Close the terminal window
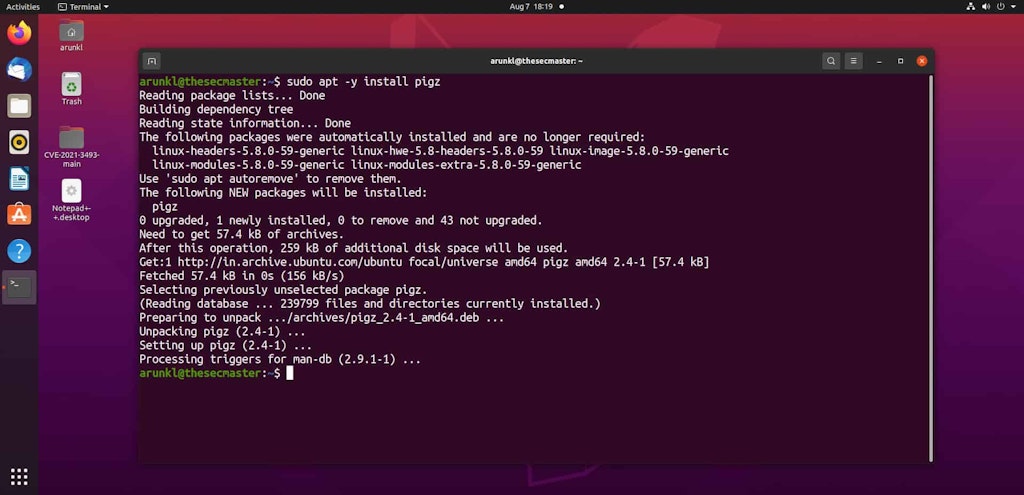This screenshot has height=495, width=1024. coord(921,61)
